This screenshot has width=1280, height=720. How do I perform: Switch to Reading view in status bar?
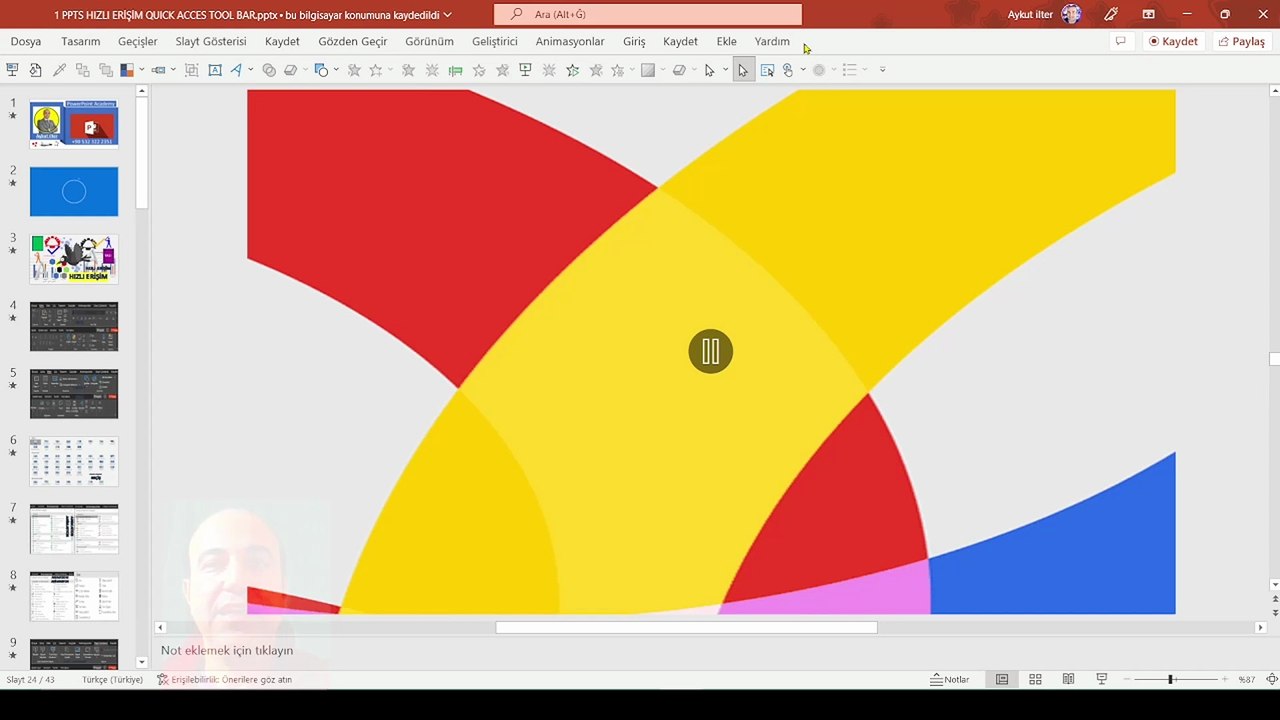[1068, 679]
